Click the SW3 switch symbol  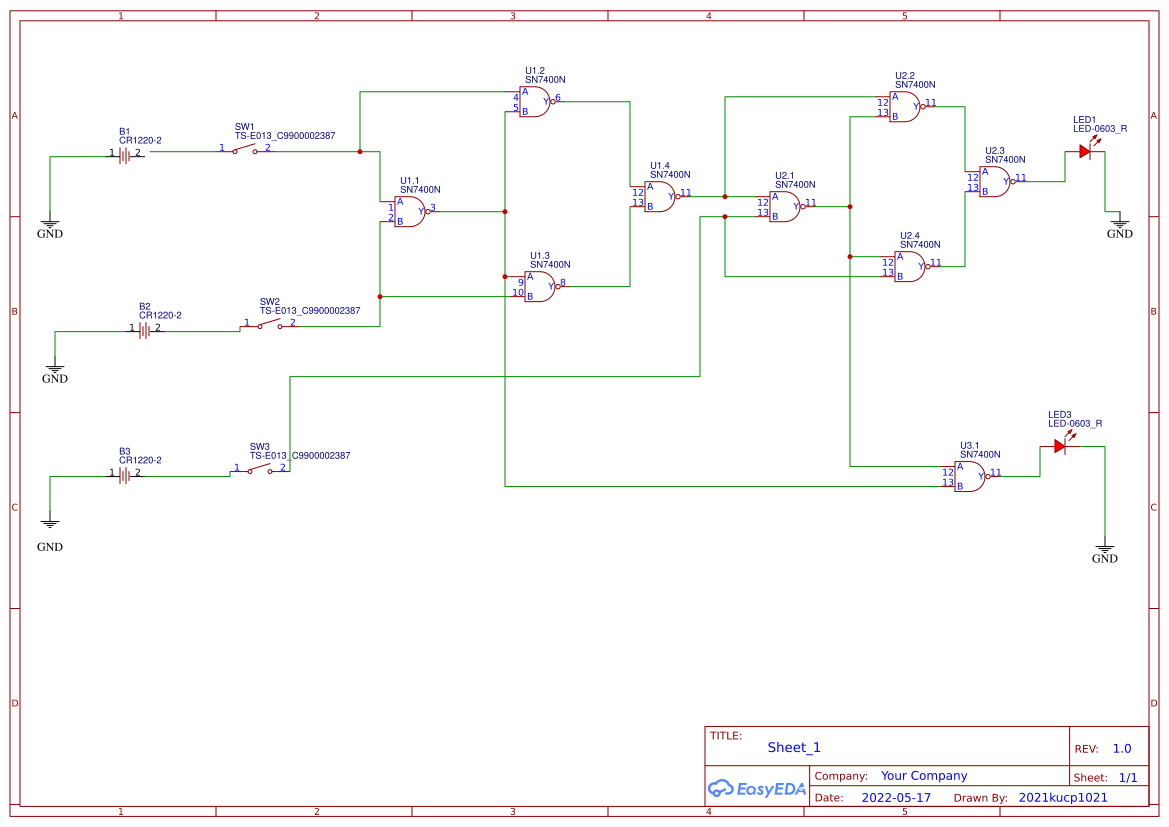point(260,469)
